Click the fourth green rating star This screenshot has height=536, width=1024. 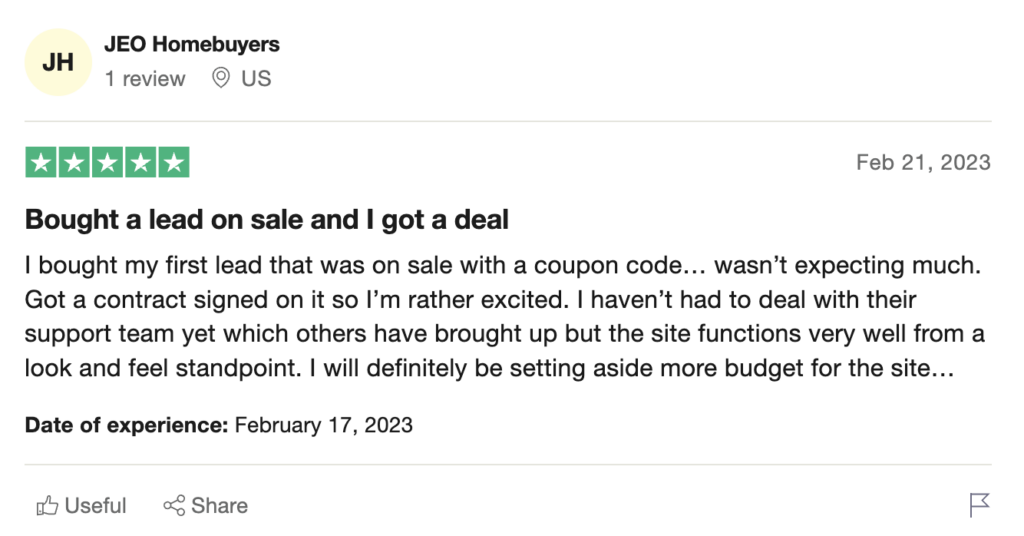[140, 162]
